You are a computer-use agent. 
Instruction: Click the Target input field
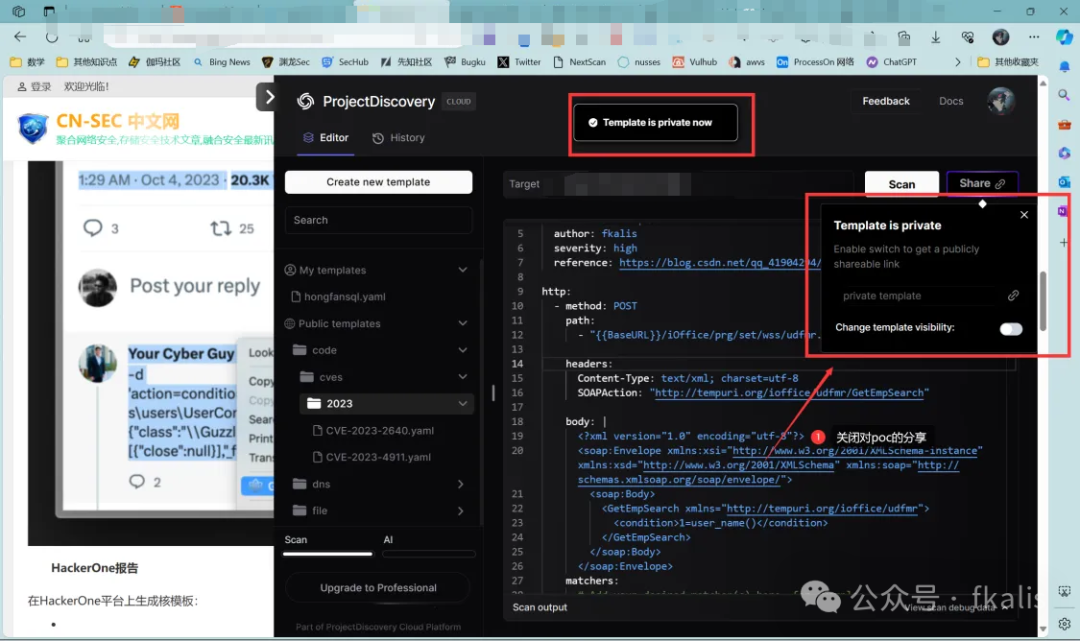pyautogui.click(x=678, y=184)
